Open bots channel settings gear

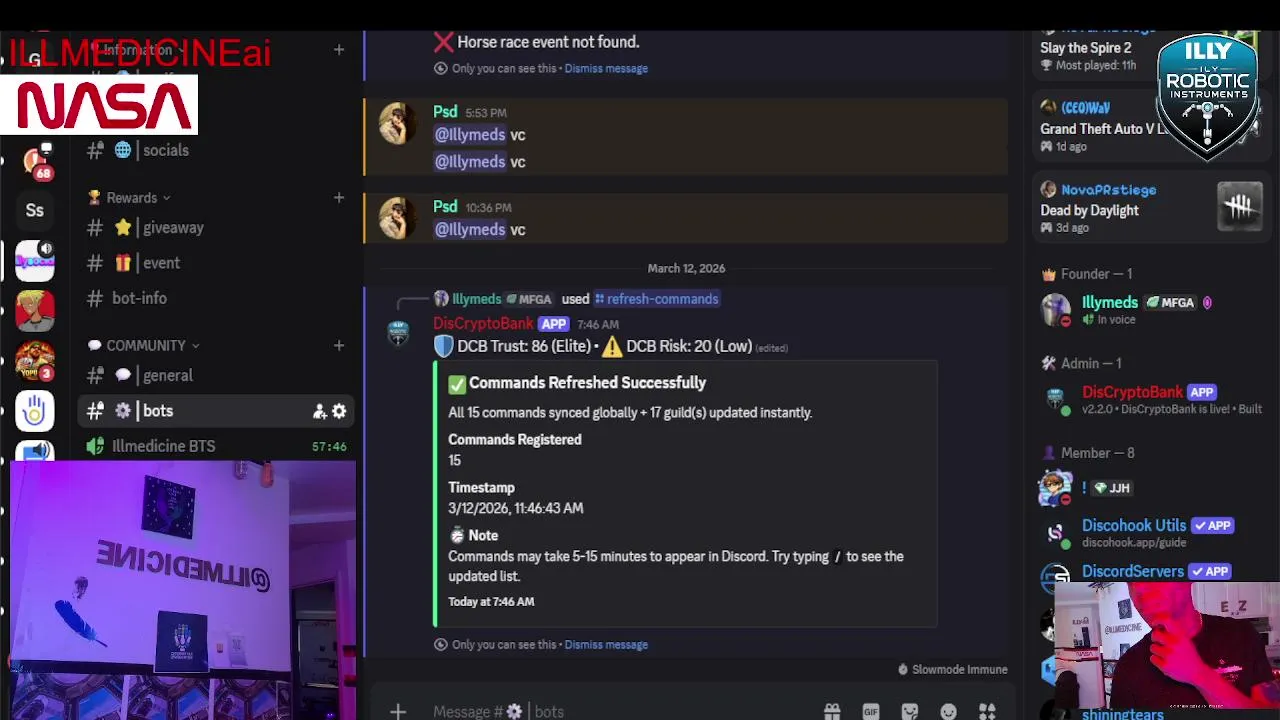(339, 411)
